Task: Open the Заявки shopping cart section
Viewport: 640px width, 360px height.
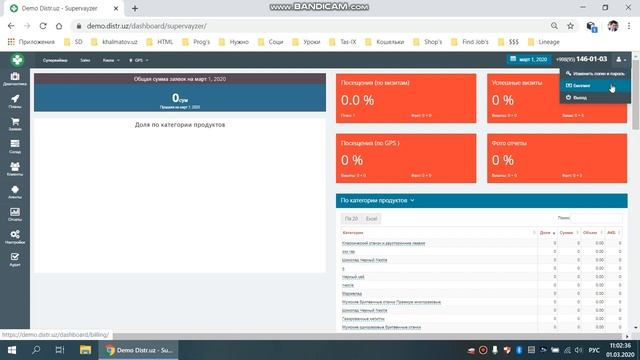Action: [x=15, y=124]
